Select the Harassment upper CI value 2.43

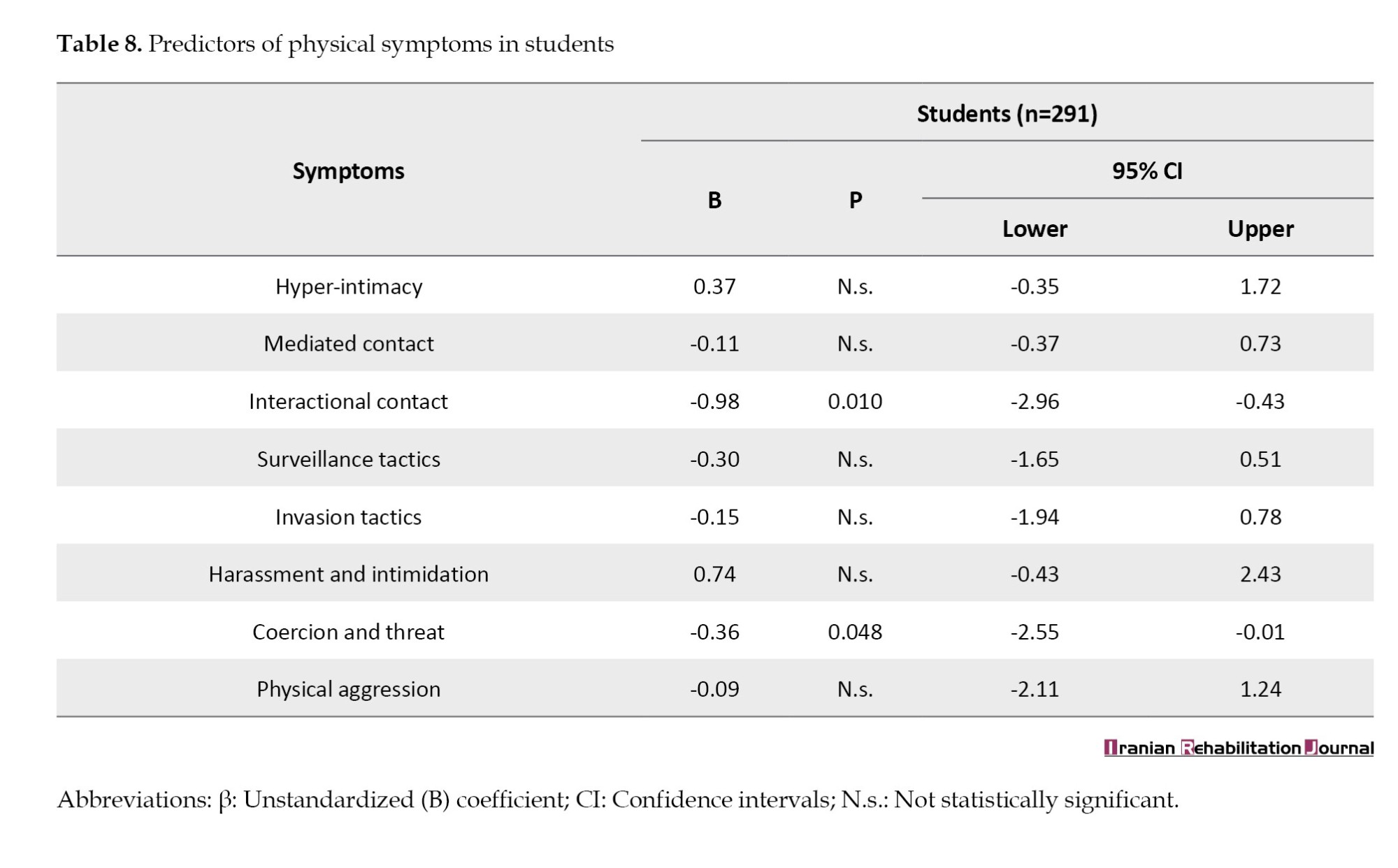pos(1260,574)
